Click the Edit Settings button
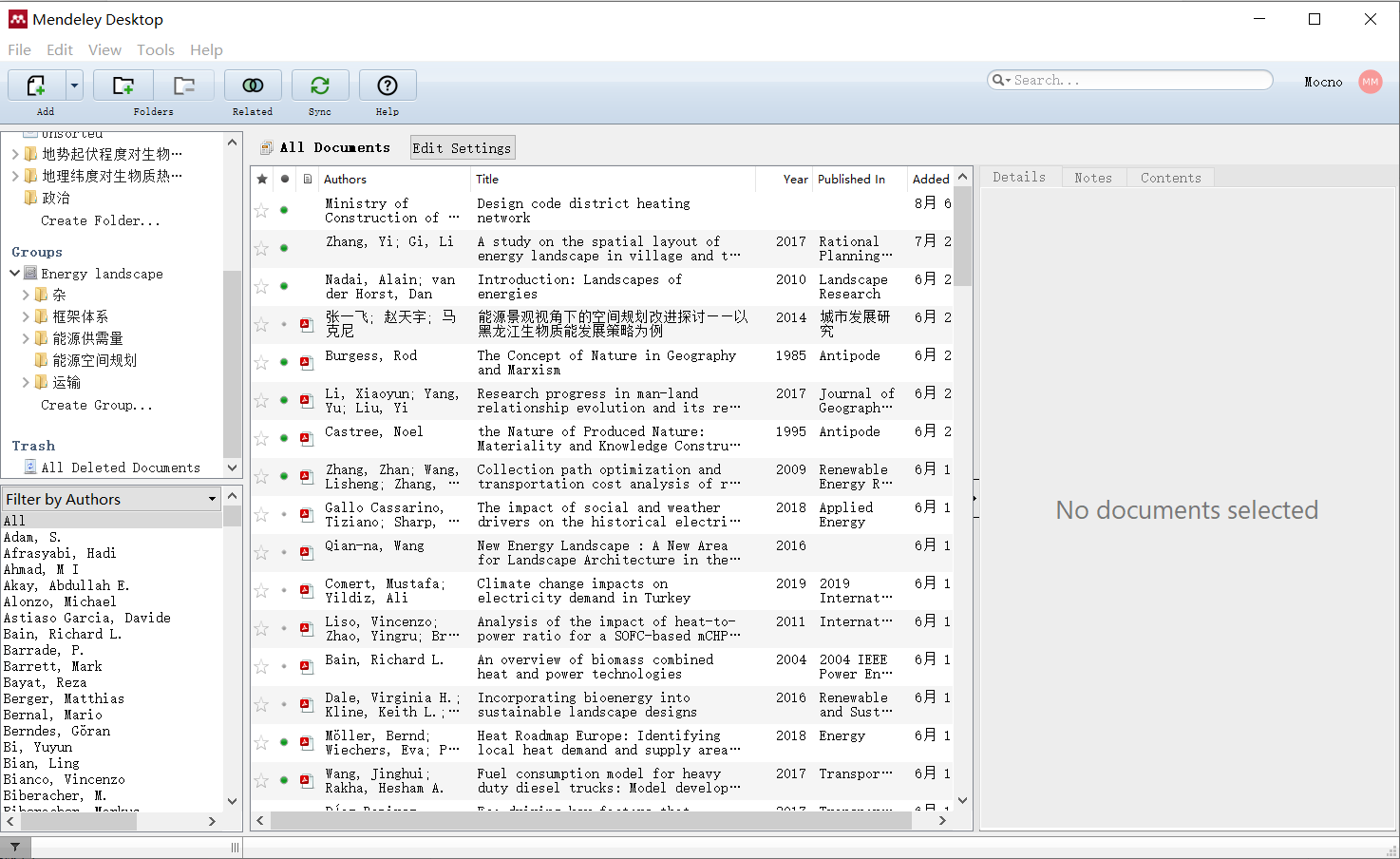Screen dimensions: 1400x859 coord(463,147)
